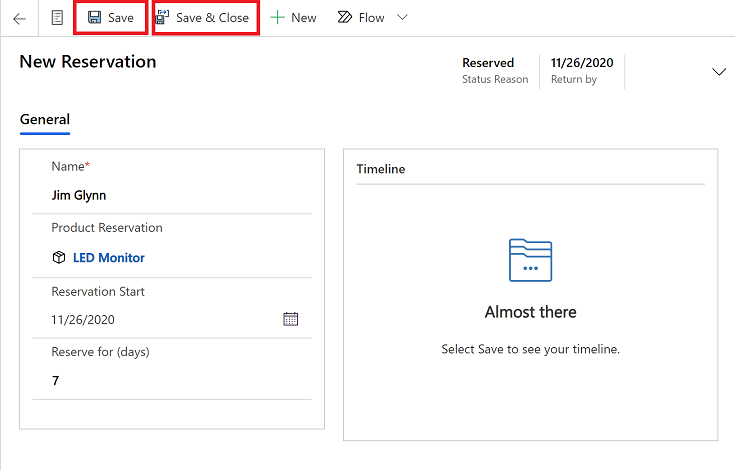Click the Reservation Start label
The image size is (735, 470).
[98, 291]
